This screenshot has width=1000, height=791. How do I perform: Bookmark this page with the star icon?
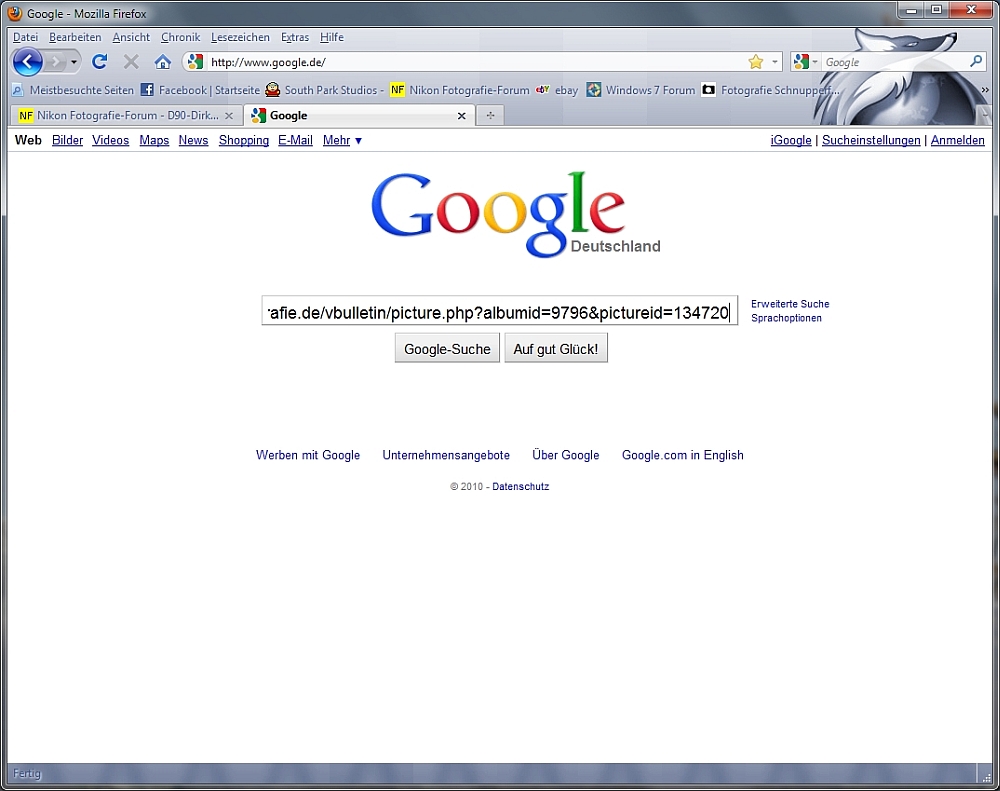pos(756,62)
